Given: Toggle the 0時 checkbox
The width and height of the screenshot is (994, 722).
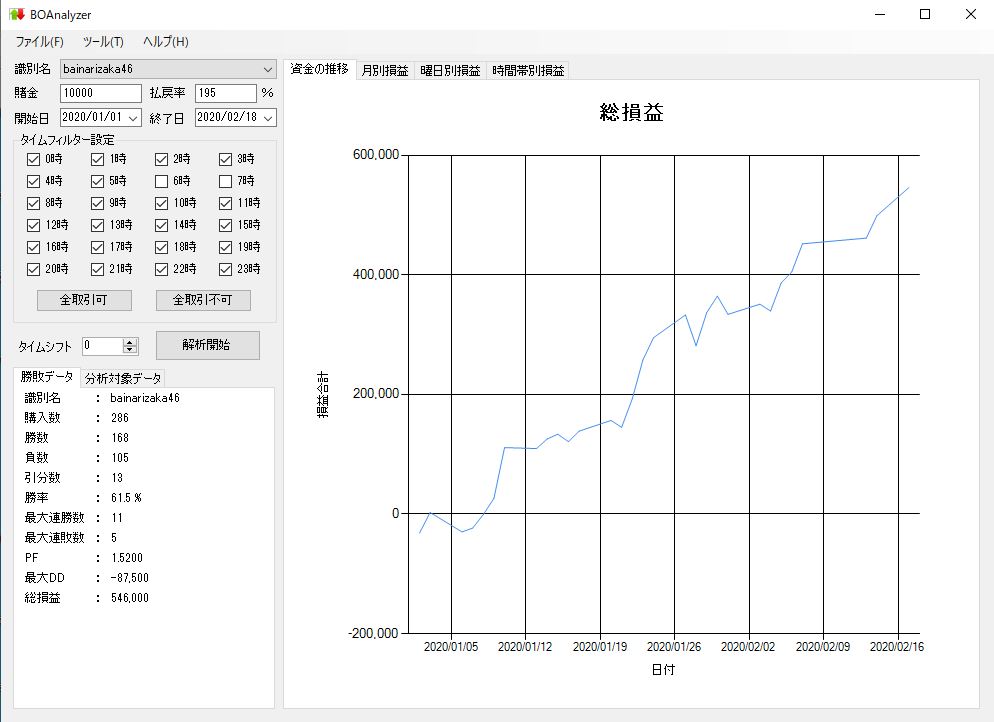Looking at the screenshot, I should 34,159.
